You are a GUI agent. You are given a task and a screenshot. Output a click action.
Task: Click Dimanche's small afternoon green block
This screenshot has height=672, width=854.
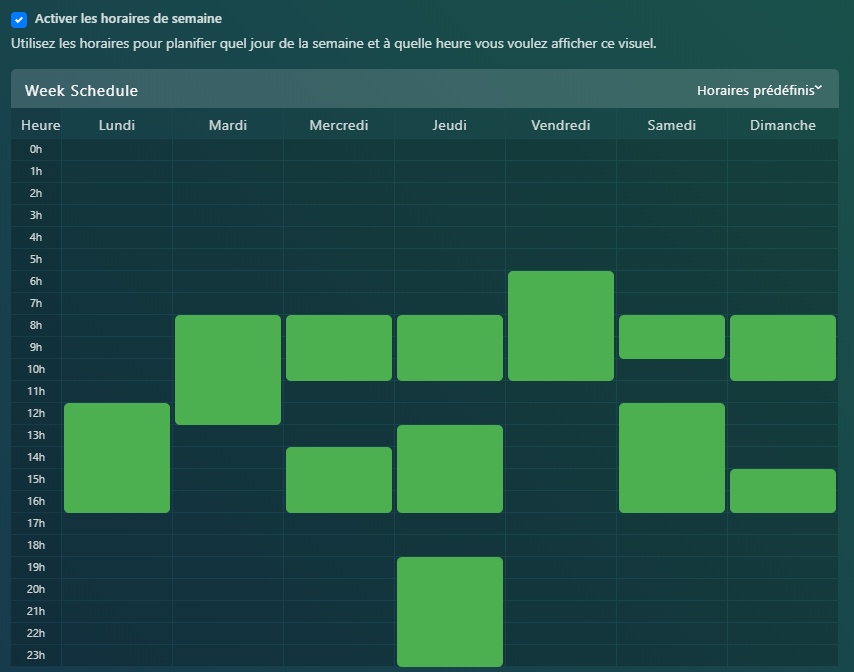(x=783, y=491)
